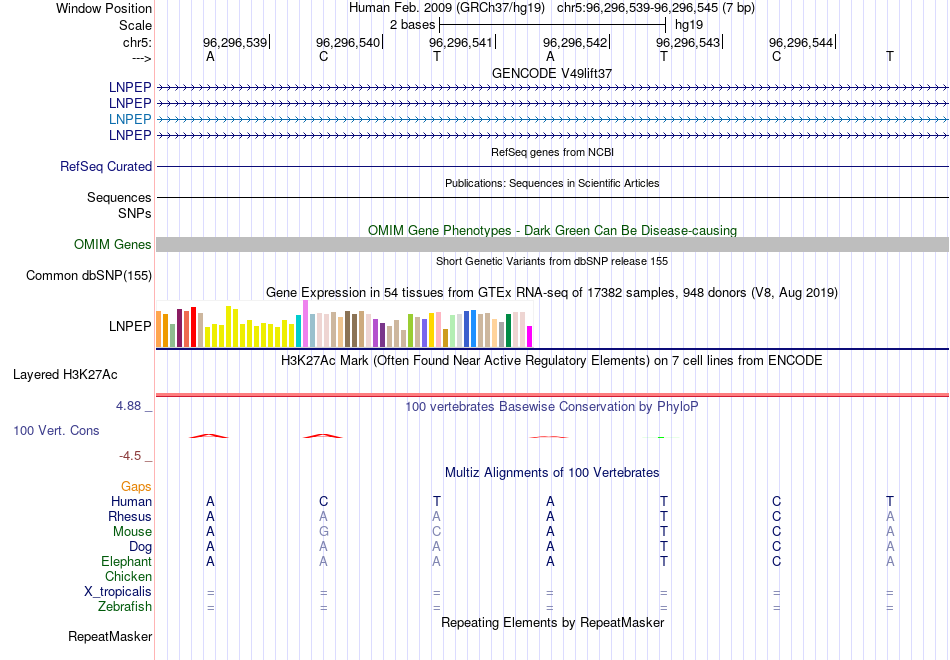
Task: Click the dark green bar in GTEx chart
Action: pos(508,330)
